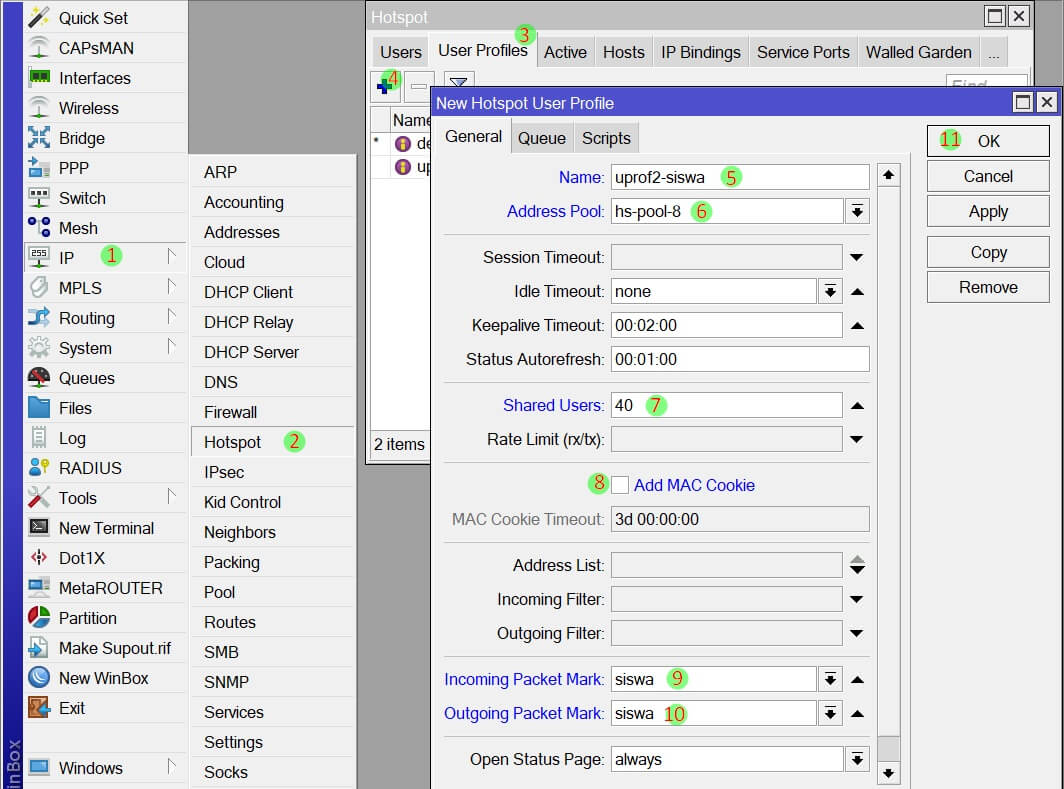Select Hotspot from the IP submenu
The image size is (1064, 789).
tap(232, 442)
